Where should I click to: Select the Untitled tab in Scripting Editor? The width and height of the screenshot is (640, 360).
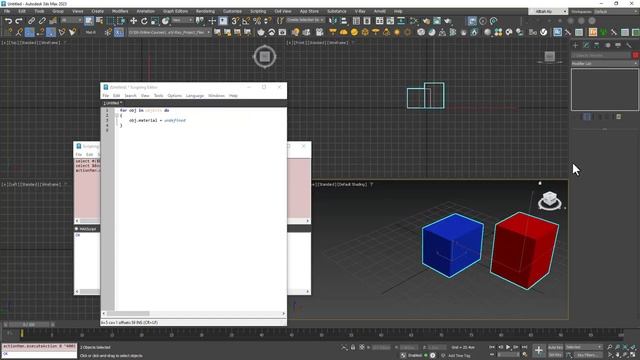112,103
